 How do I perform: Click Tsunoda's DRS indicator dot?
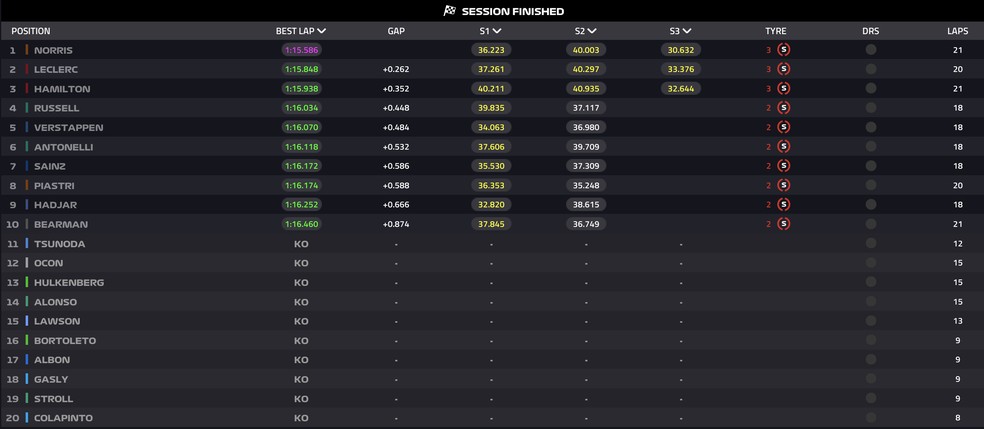pyautogui.click(x=871, y=243)
